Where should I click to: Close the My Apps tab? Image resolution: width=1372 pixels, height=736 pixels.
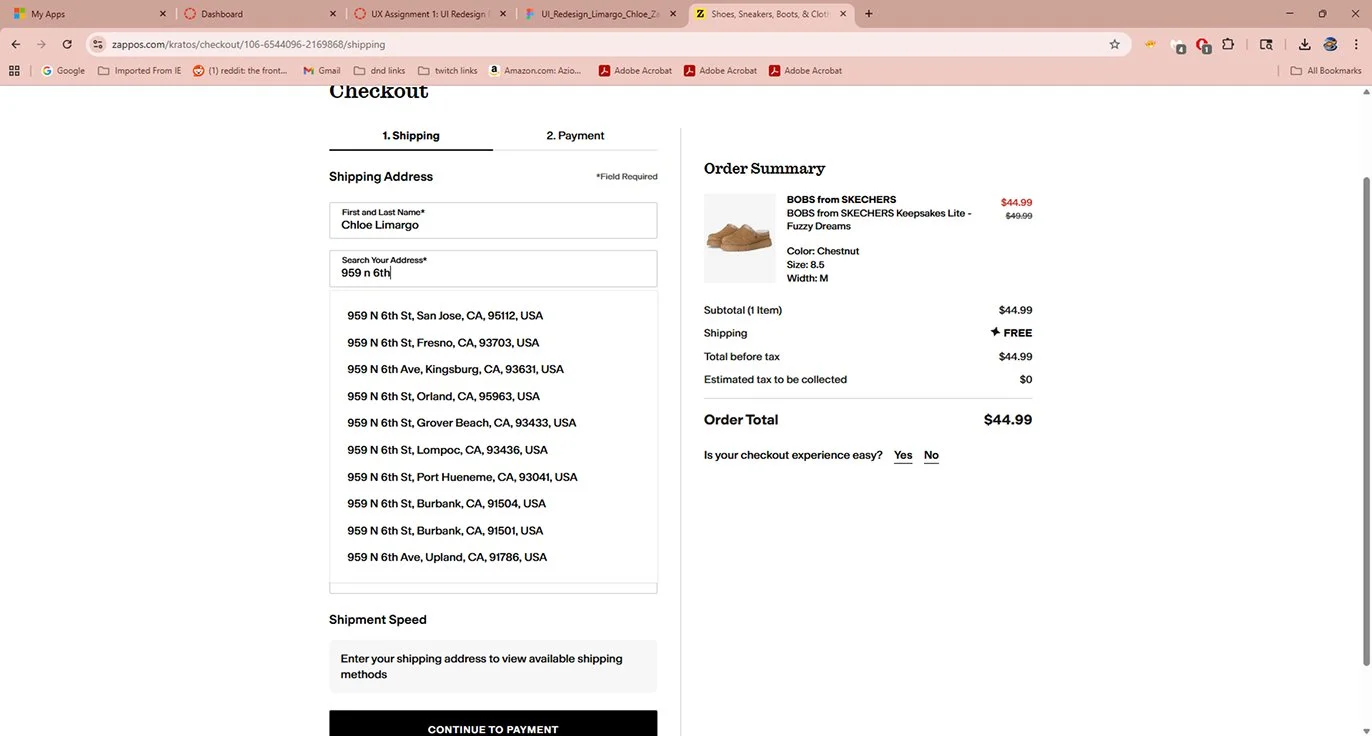point(162,14)
